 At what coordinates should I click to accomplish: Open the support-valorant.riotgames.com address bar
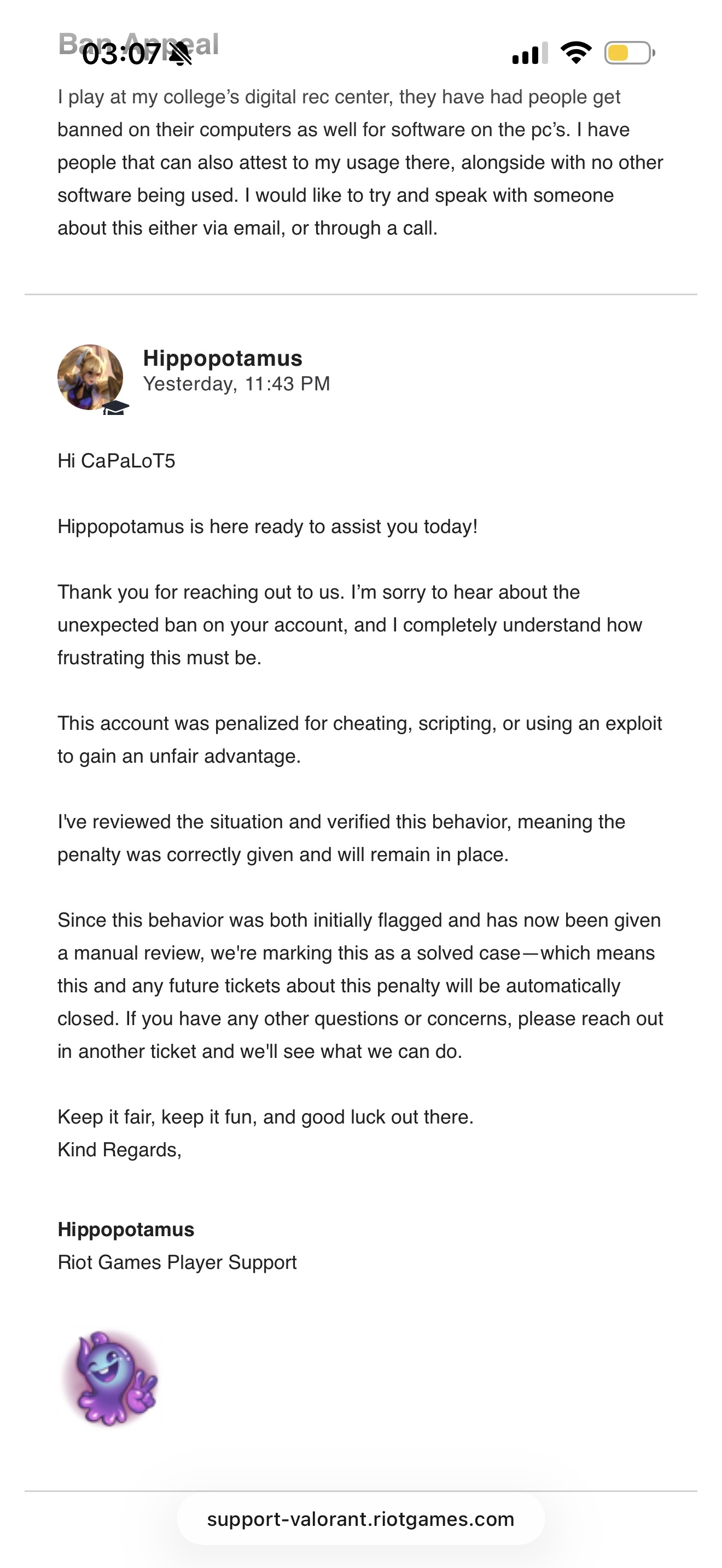360,1519
